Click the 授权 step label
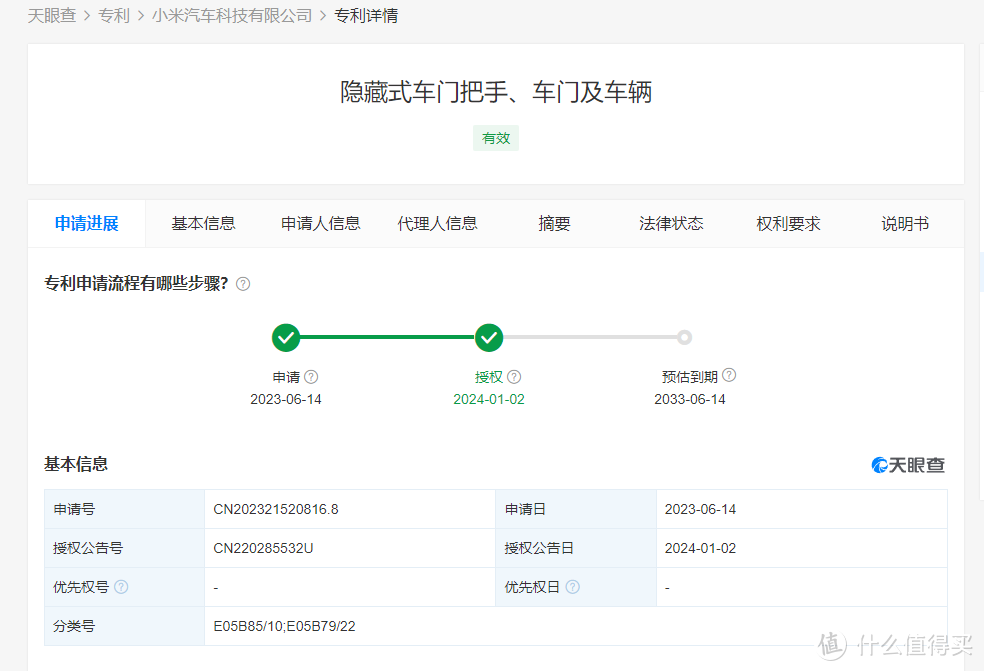 click(x=489, y=377)
